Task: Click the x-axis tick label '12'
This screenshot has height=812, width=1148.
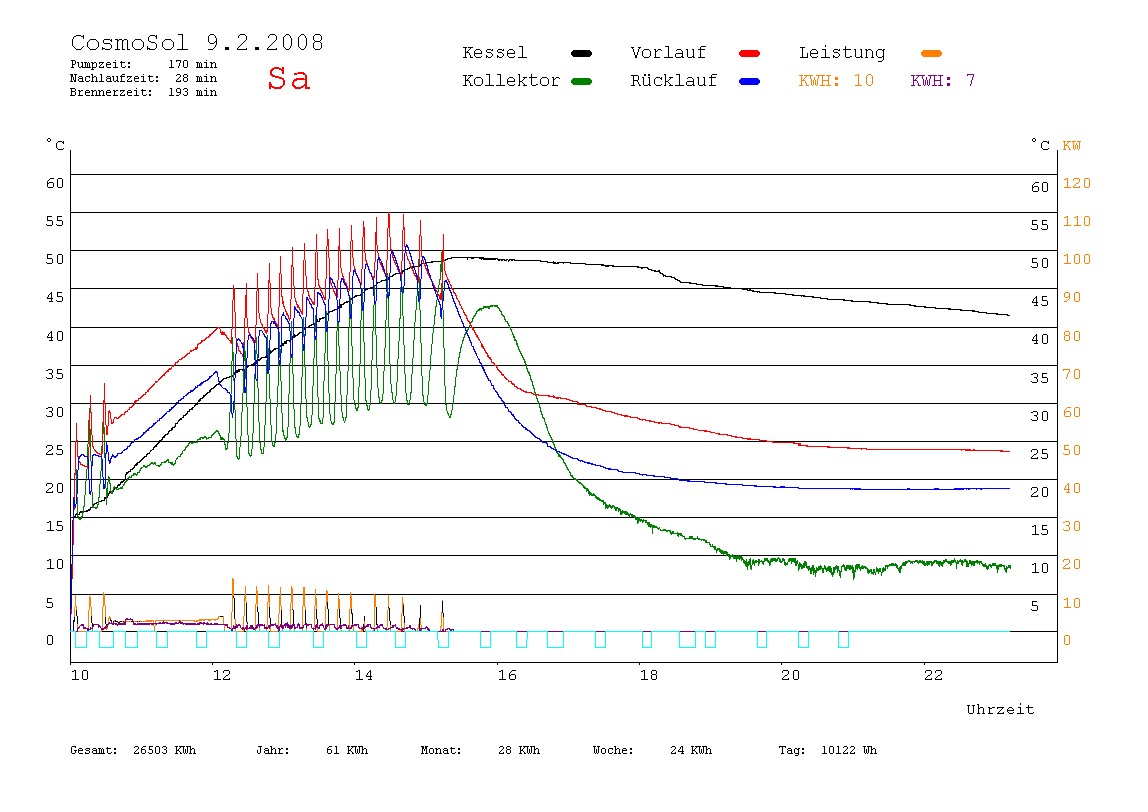Action: click(222, 675)
